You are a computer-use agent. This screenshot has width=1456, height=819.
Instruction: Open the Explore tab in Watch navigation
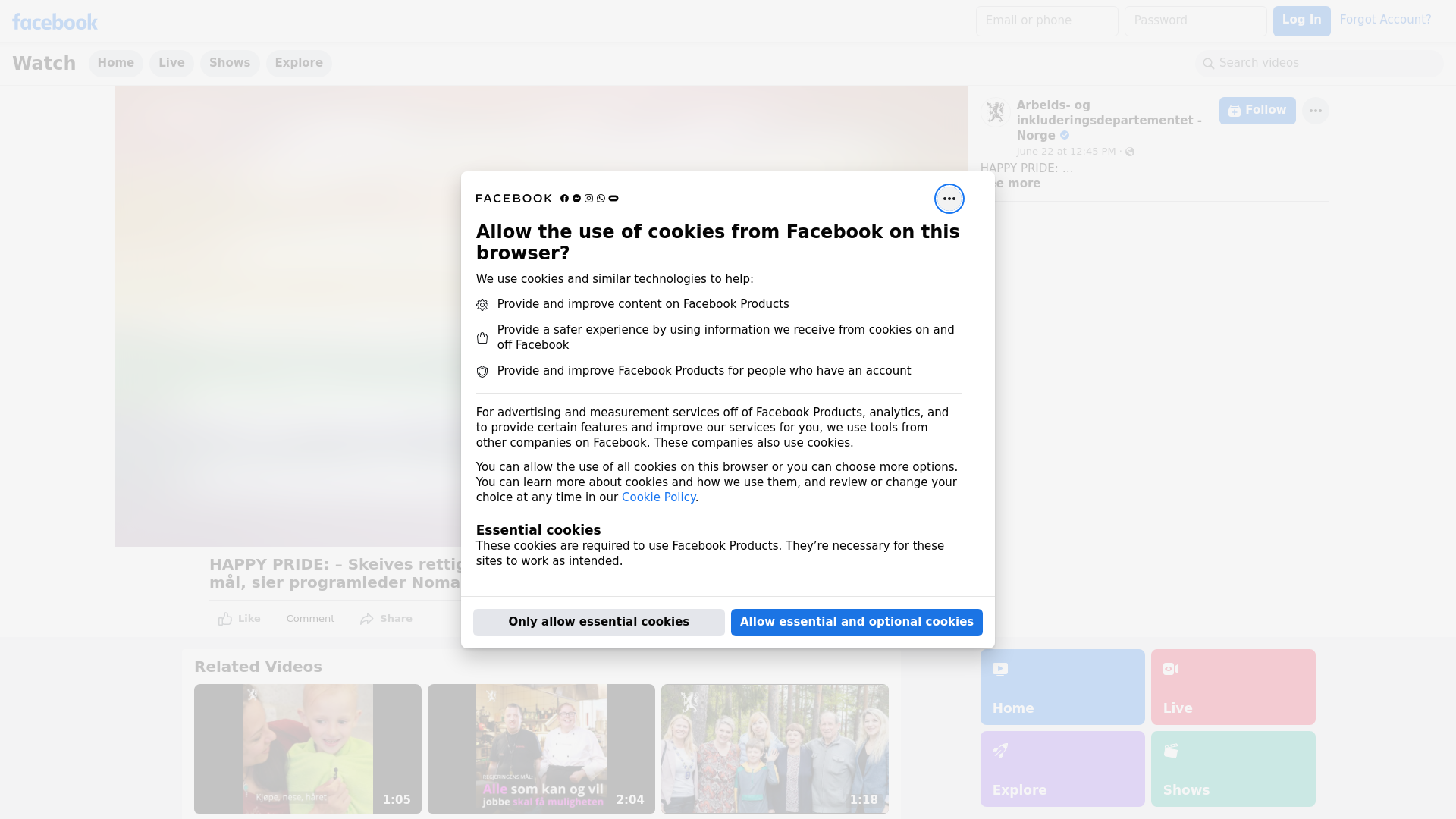(298, 63)
